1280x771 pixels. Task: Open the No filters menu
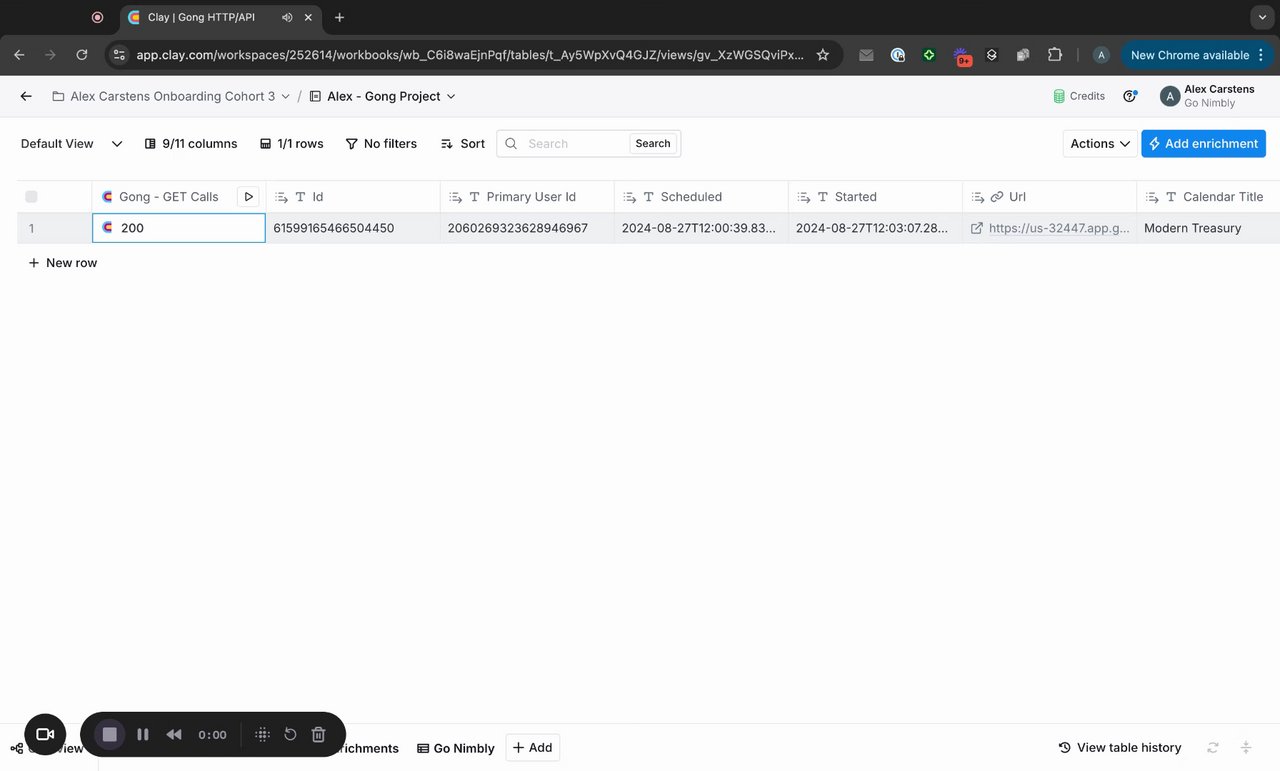click(381, 143)
